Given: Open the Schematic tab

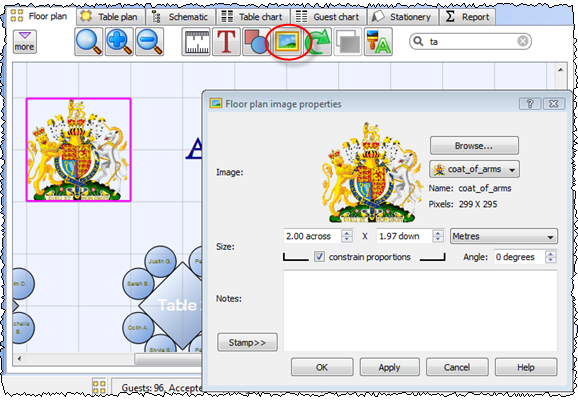Looking at the screenshot, I should point(181,17).
